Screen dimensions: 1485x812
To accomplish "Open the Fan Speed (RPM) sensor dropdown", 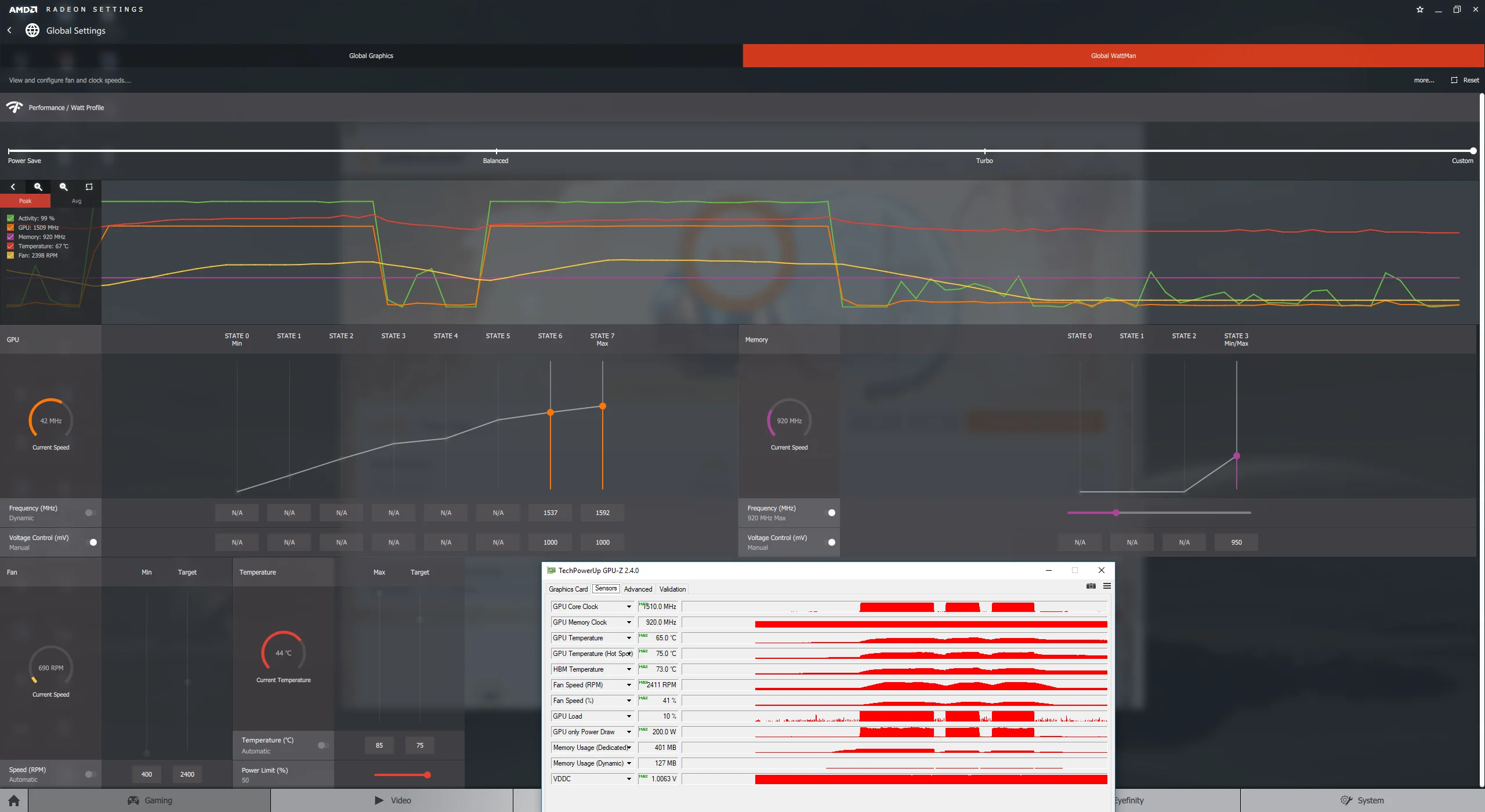I will pyautogui.click(x=629, y=685).
